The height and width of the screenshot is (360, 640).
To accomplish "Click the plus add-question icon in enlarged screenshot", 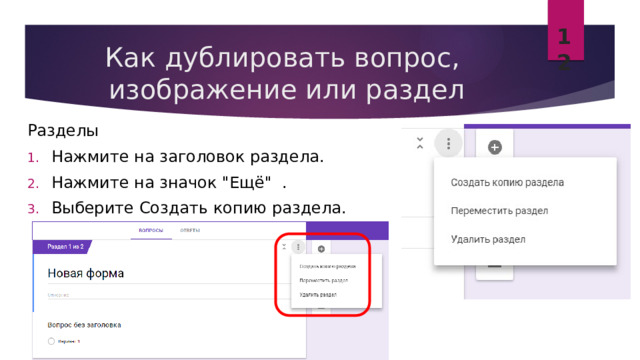I will pyautogui.click(x=495, y=147).
